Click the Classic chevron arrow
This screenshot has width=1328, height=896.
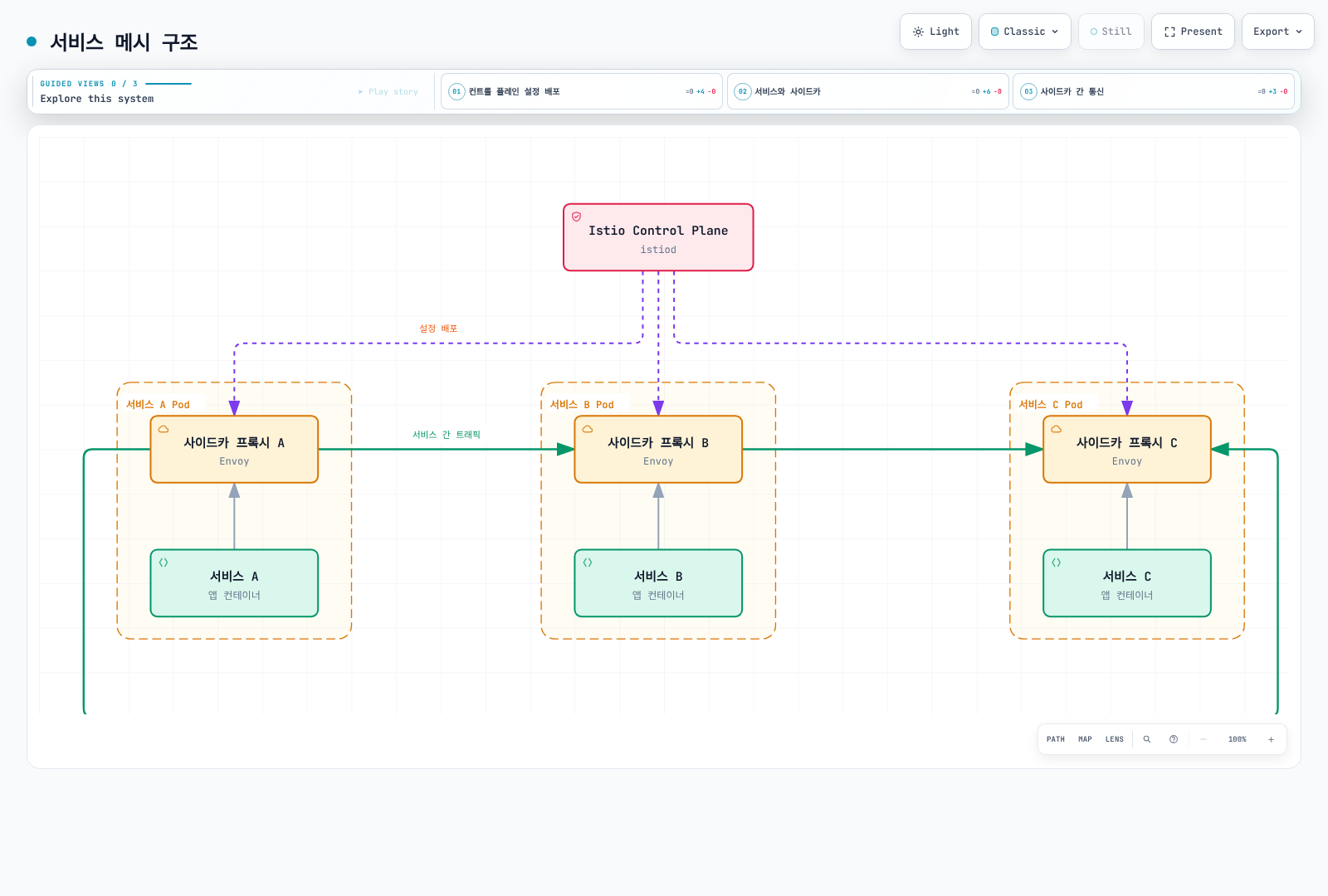[x=1055, y=32]
